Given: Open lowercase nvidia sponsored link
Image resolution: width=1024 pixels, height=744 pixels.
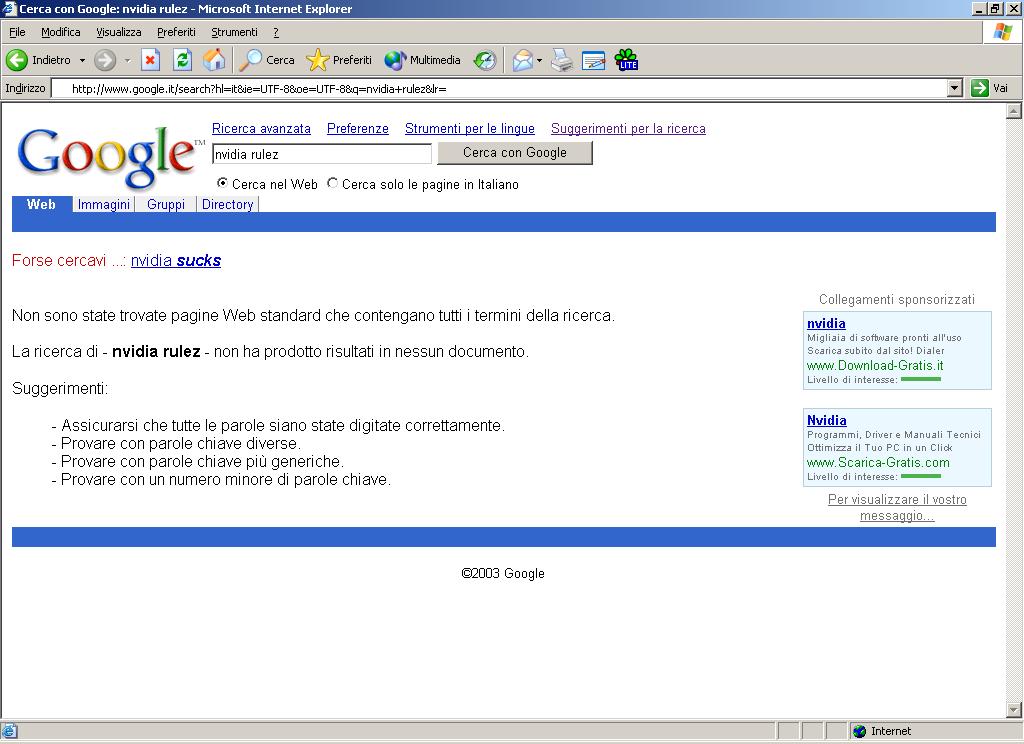Looking at the screenshot, I should pyautogui.click(x=826, y=323).
